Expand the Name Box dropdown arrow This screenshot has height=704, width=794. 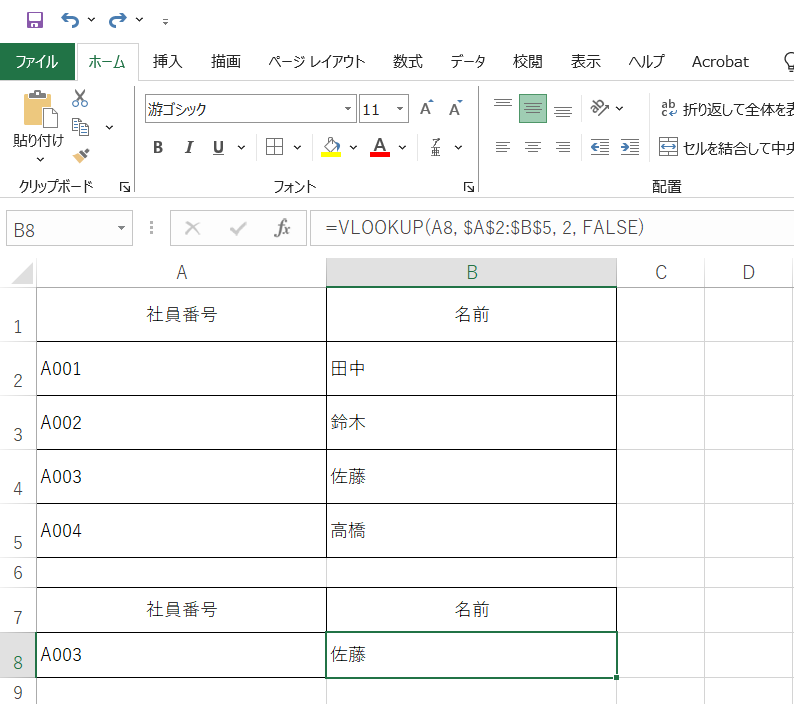click(x=122, y=228)
